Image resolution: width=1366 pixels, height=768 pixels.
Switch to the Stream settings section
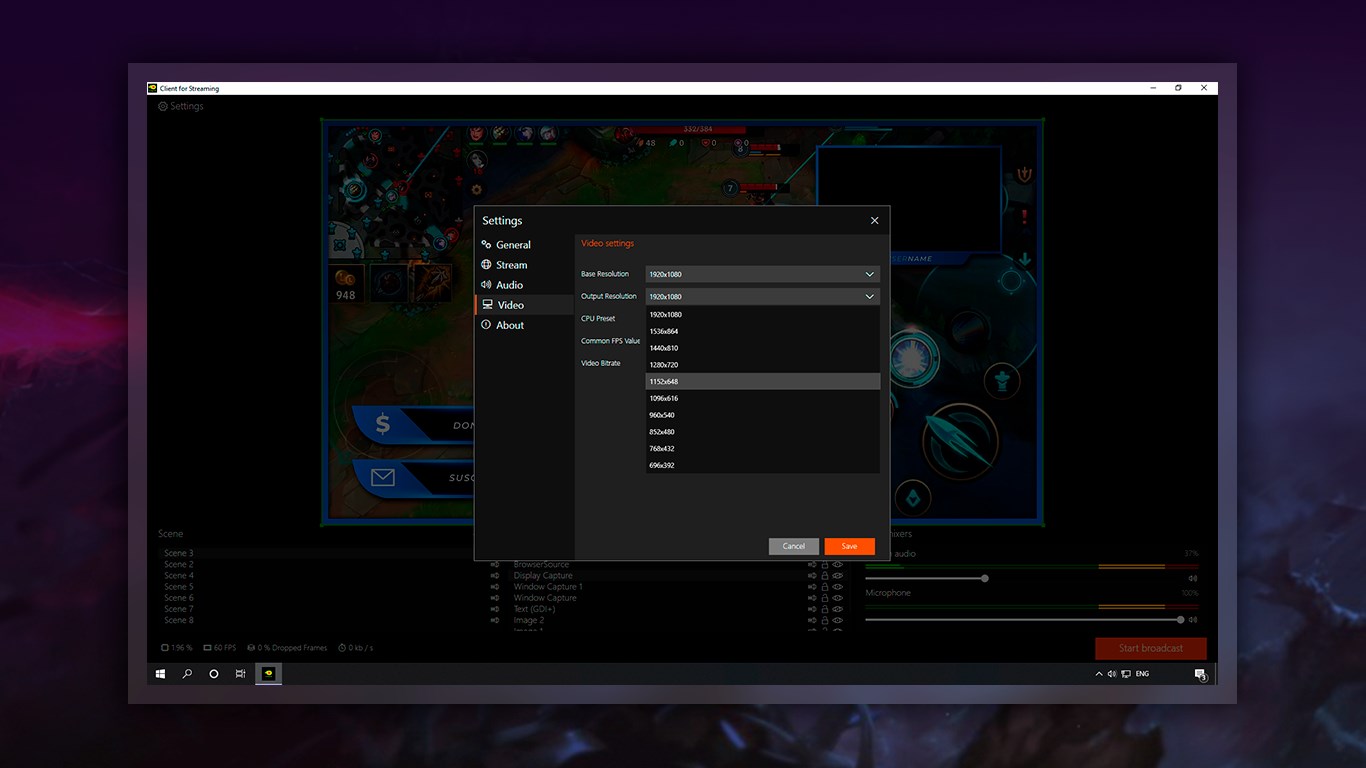tap(524, 265)
